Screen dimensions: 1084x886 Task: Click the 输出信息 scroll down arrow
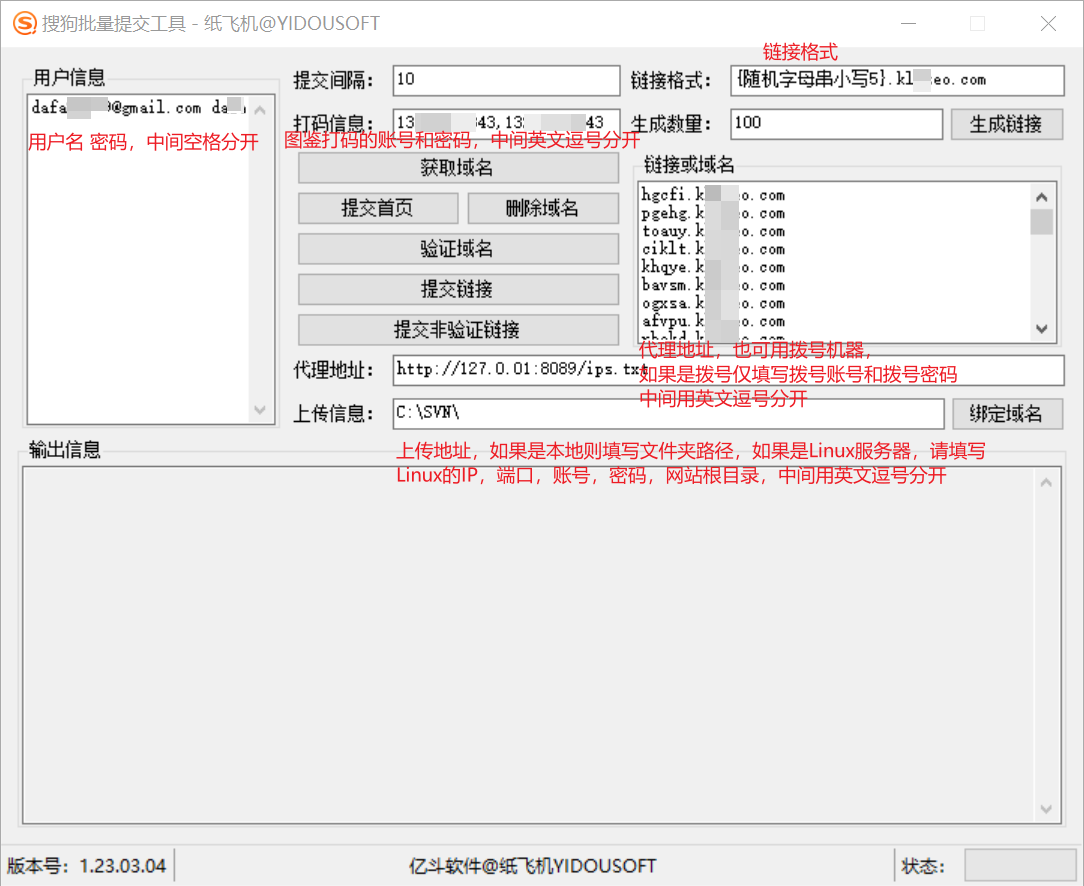tap(1046, 808)
